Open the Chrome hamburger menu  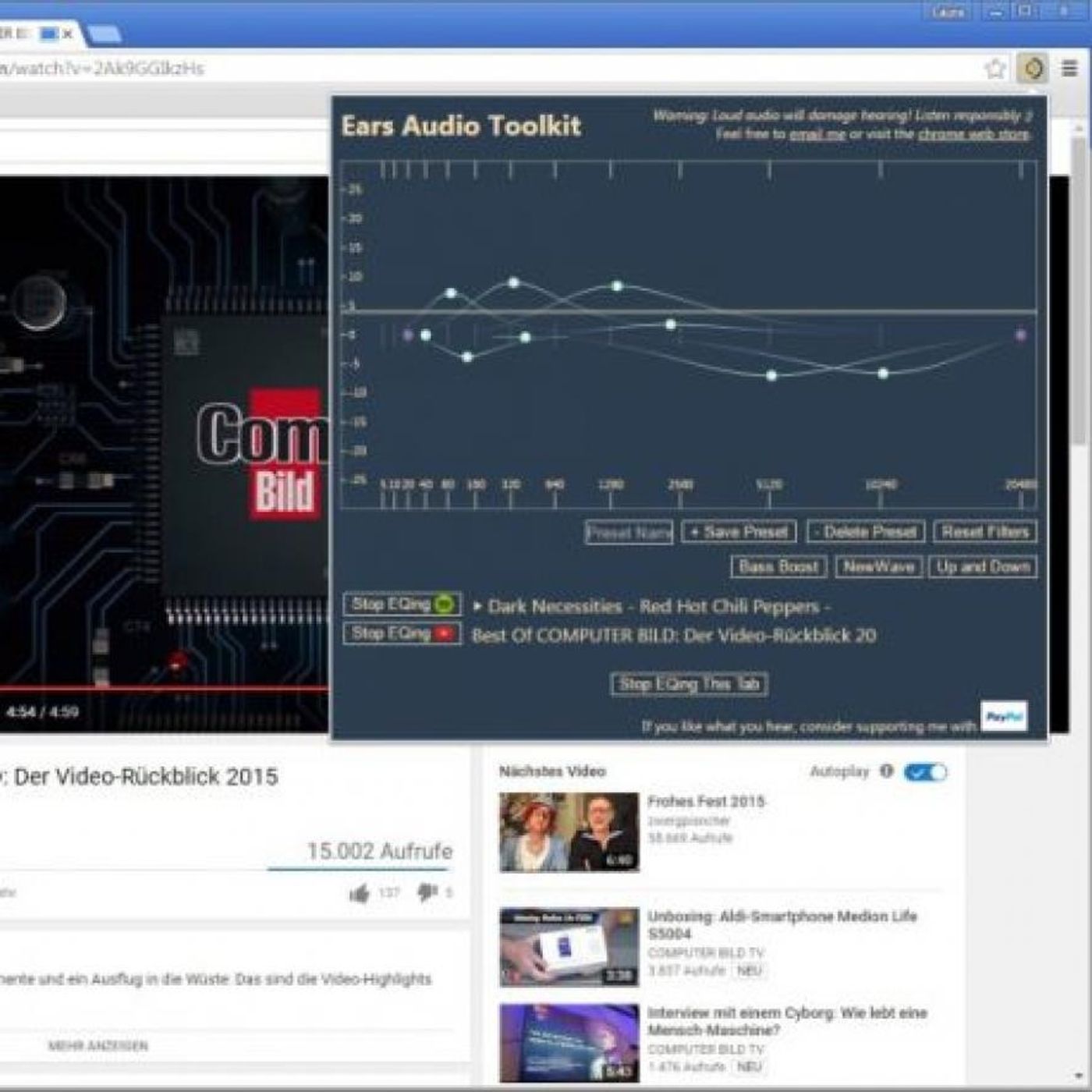click(1070, 69)
